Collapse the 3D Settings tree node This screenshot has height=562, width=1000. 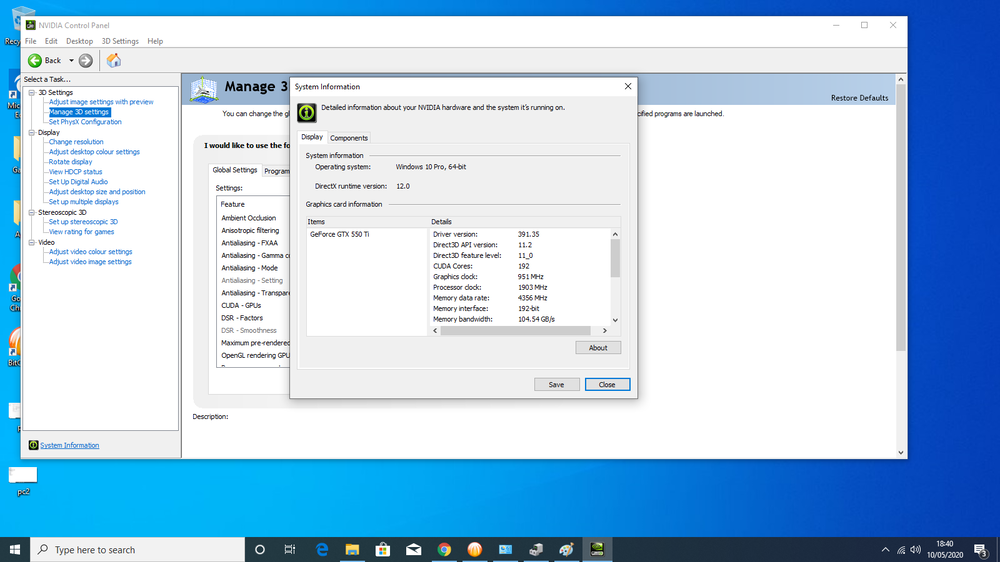31,92
